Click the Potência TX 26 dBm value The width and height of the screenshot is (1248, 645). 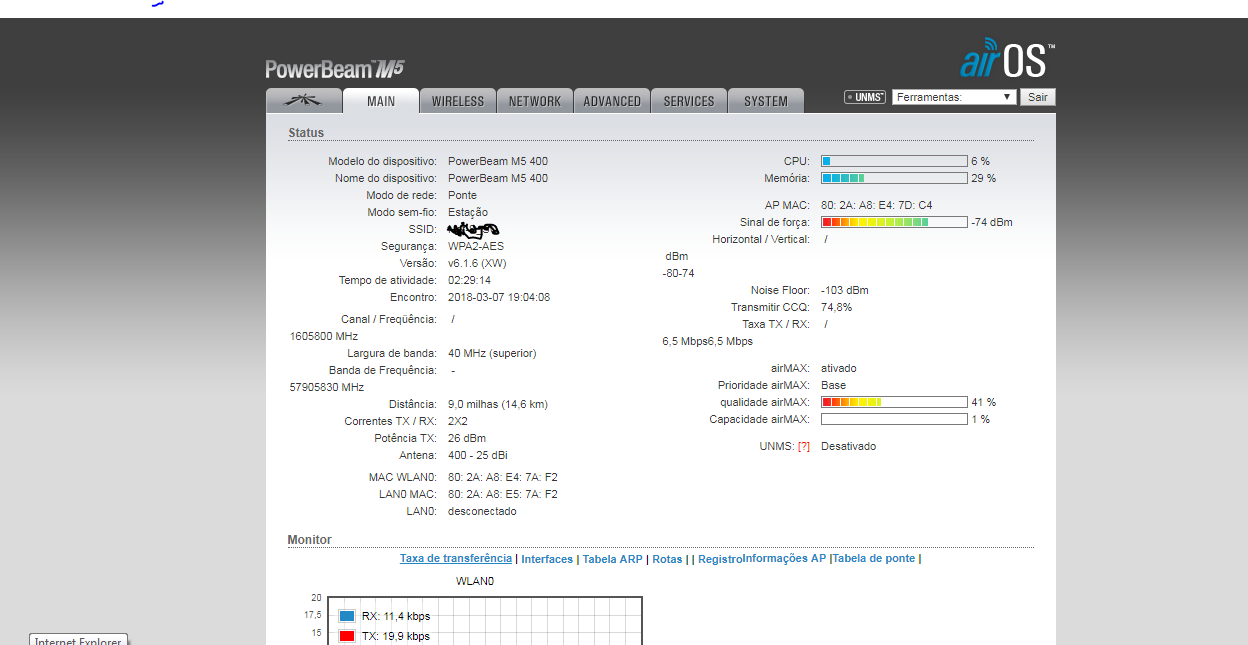467,438
